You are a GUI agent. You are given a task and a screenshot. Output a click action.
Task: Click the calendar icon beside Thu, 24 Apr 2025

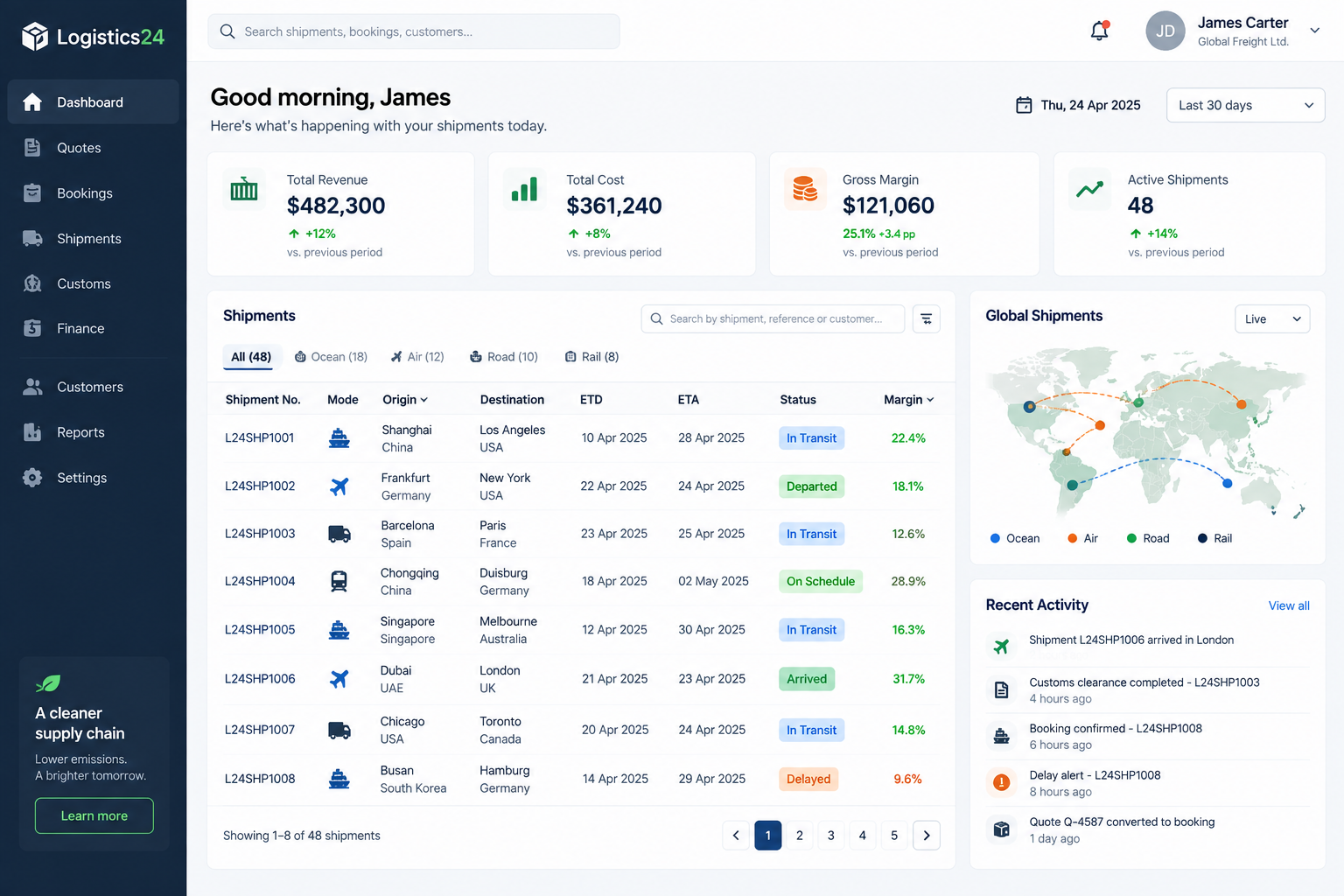point(1024,105)
